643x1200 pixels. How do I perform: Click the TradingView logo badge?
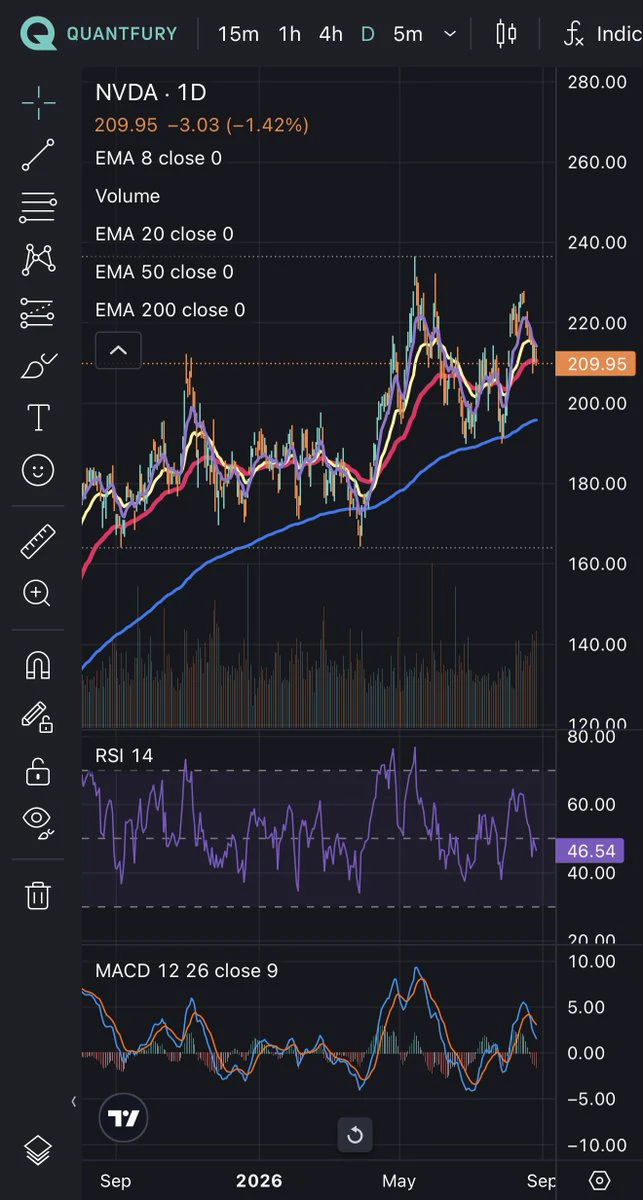point(124,1118)
